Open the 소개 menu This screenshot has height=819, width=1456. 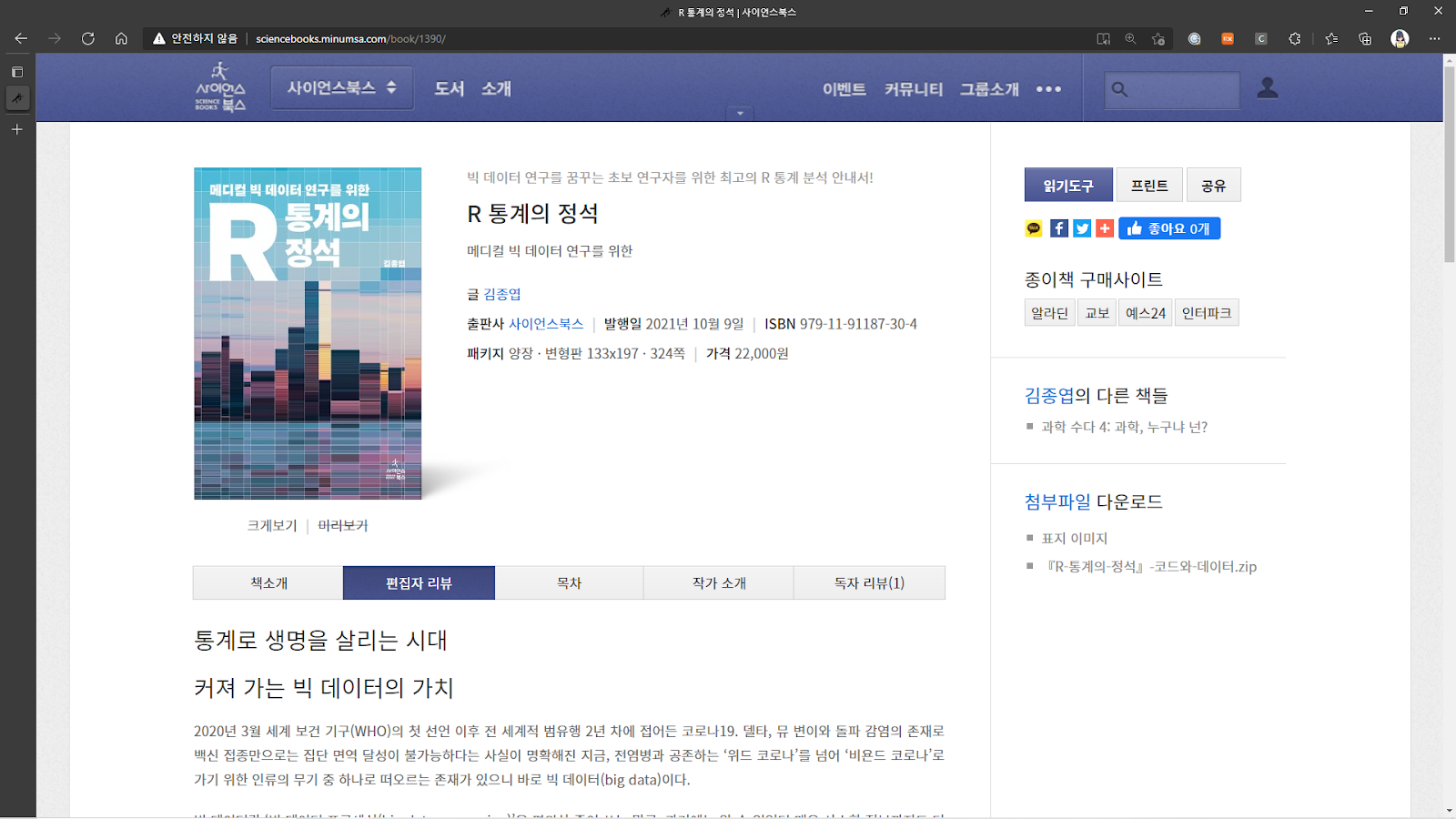click(497, 88)
